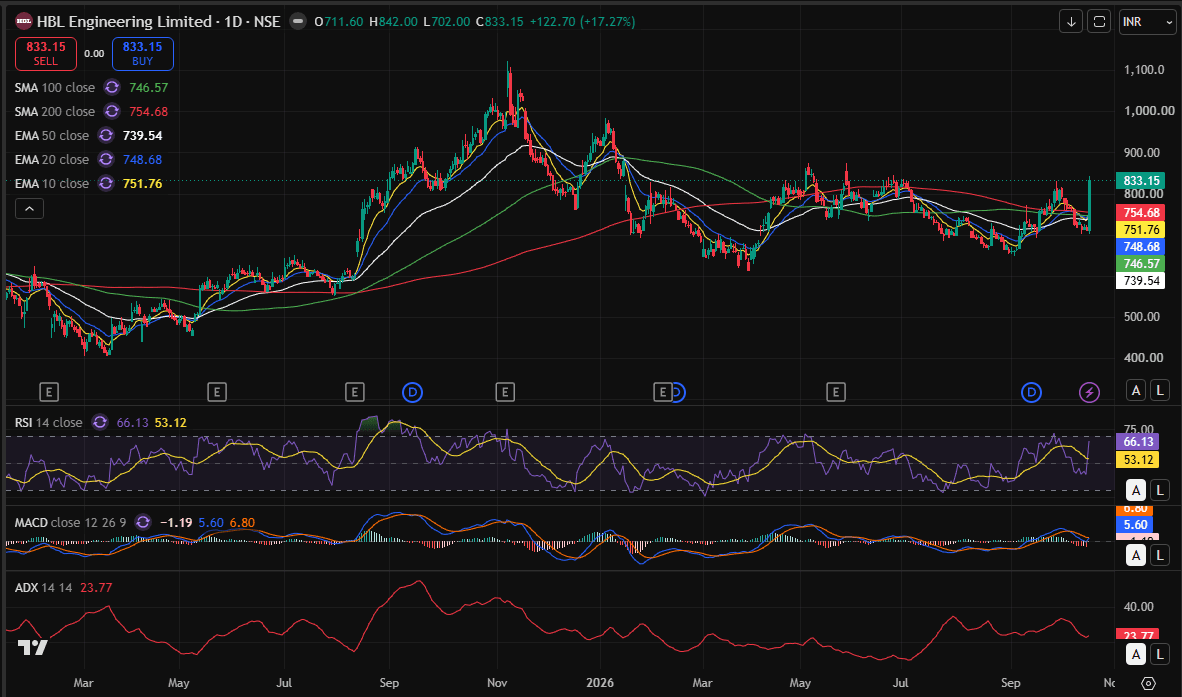
Task: Toggle auto scale A on the MACD pane
Action: click(x=1136, y=555)
